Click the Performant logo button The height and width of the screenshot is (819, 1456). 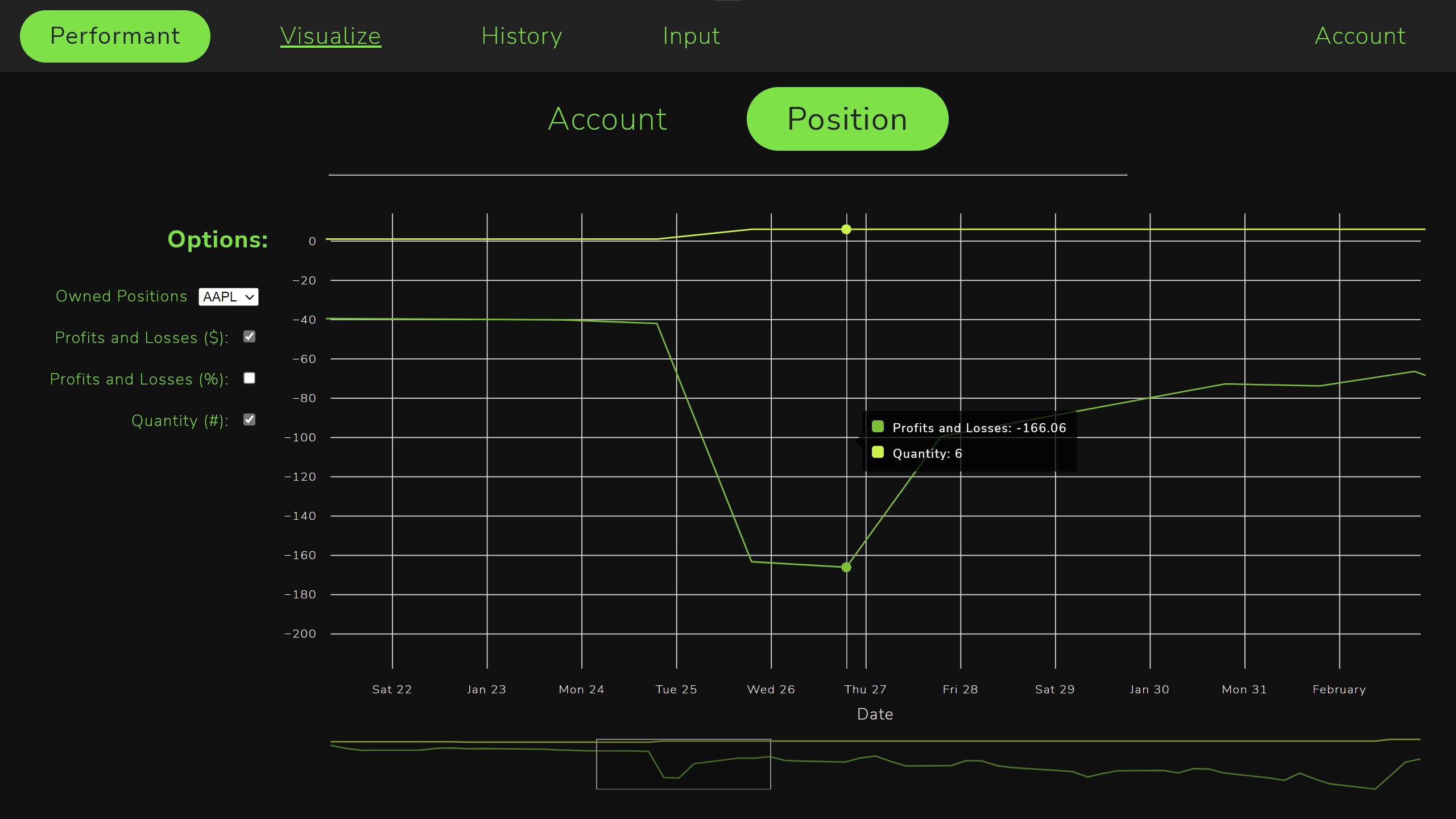115,36
